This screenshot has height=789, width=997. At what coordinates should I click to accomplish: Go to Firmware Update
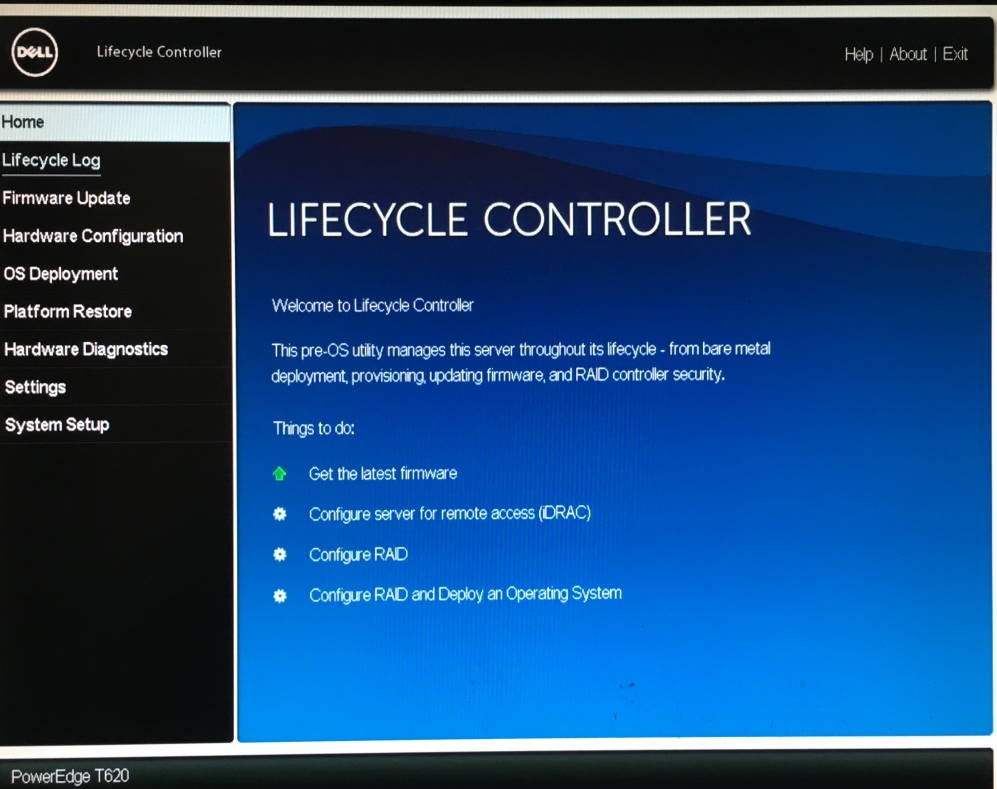tap(66, 198)
